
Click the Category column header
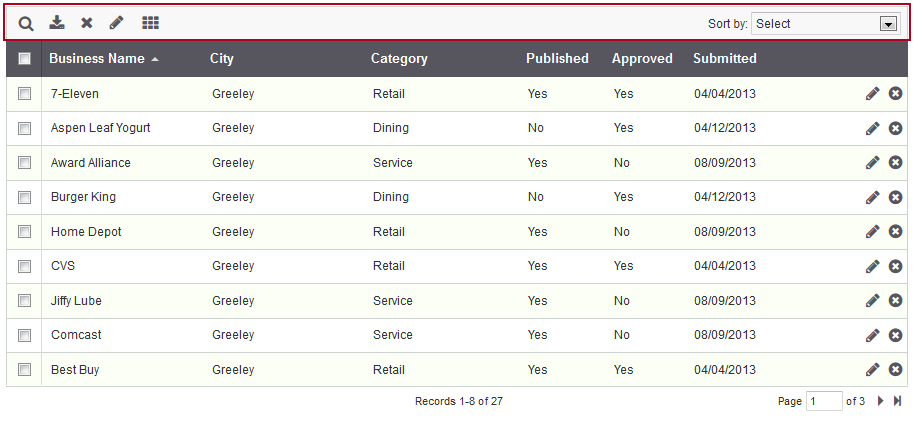399,58
